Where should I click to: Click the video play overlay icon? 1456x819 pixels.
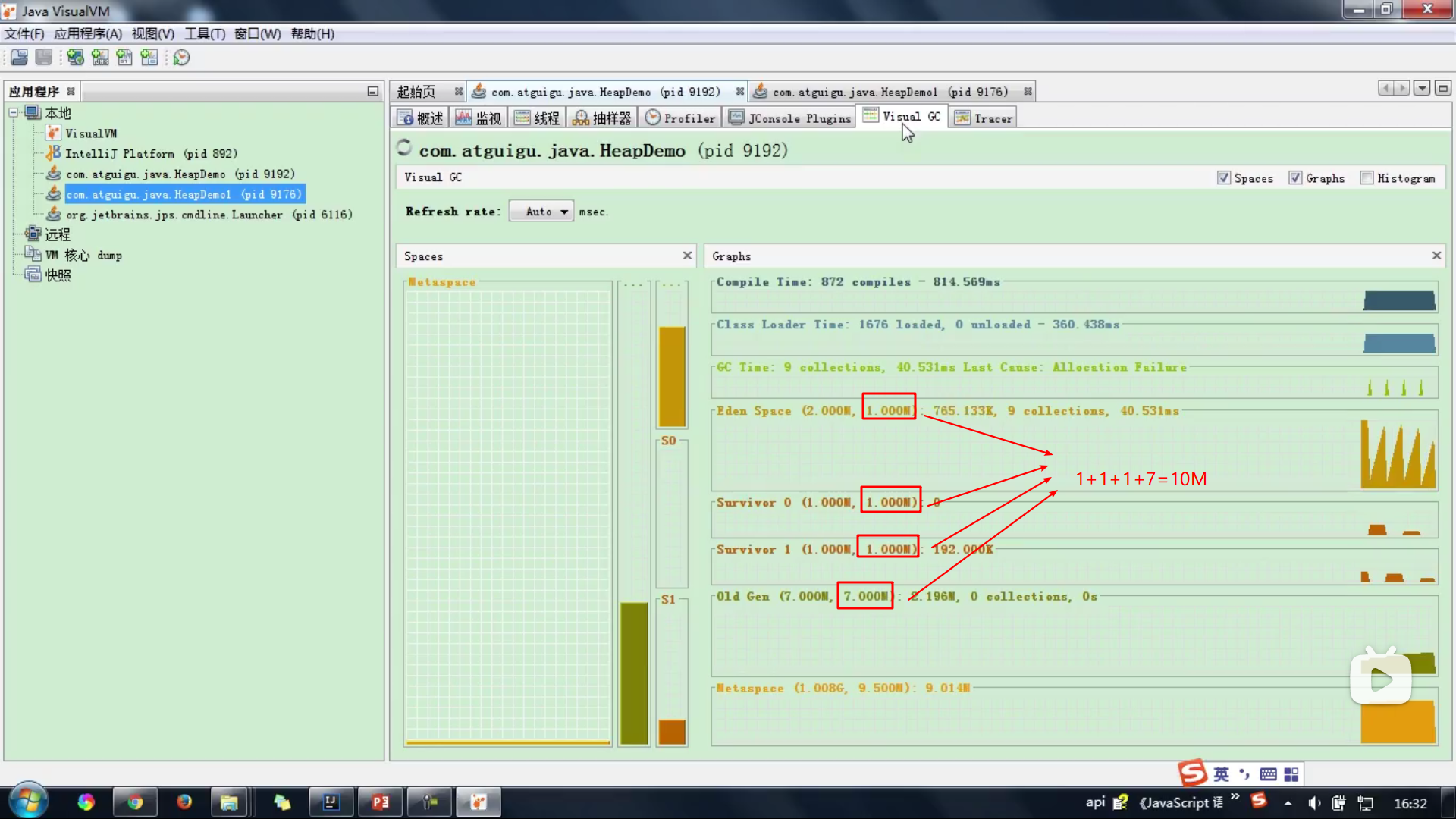[x=1380, y=679]
